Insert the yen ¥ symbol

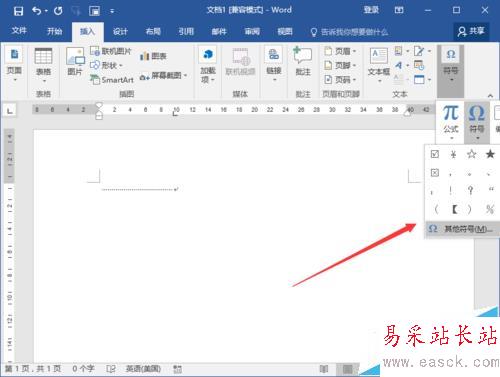click(453, 154)
